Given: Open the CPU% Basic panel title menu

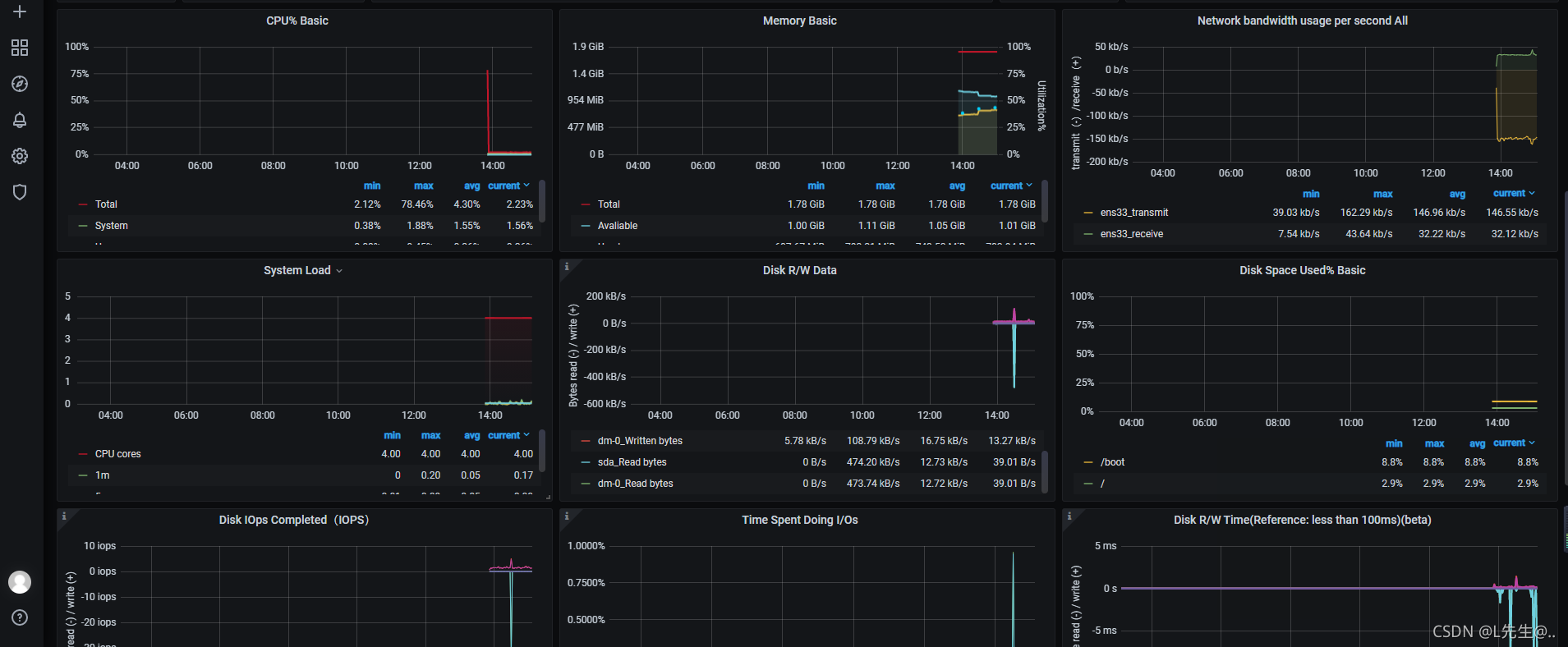Looking at the screenshot, I should coord(297,21).
